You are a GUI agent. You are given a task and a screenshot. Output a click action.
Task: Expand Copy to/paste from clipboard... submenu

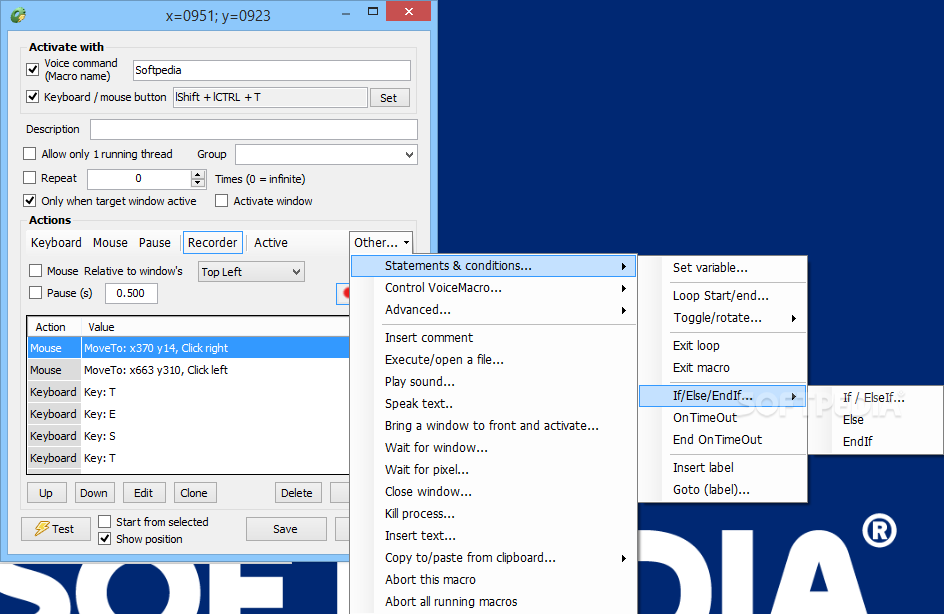[493, 558]
